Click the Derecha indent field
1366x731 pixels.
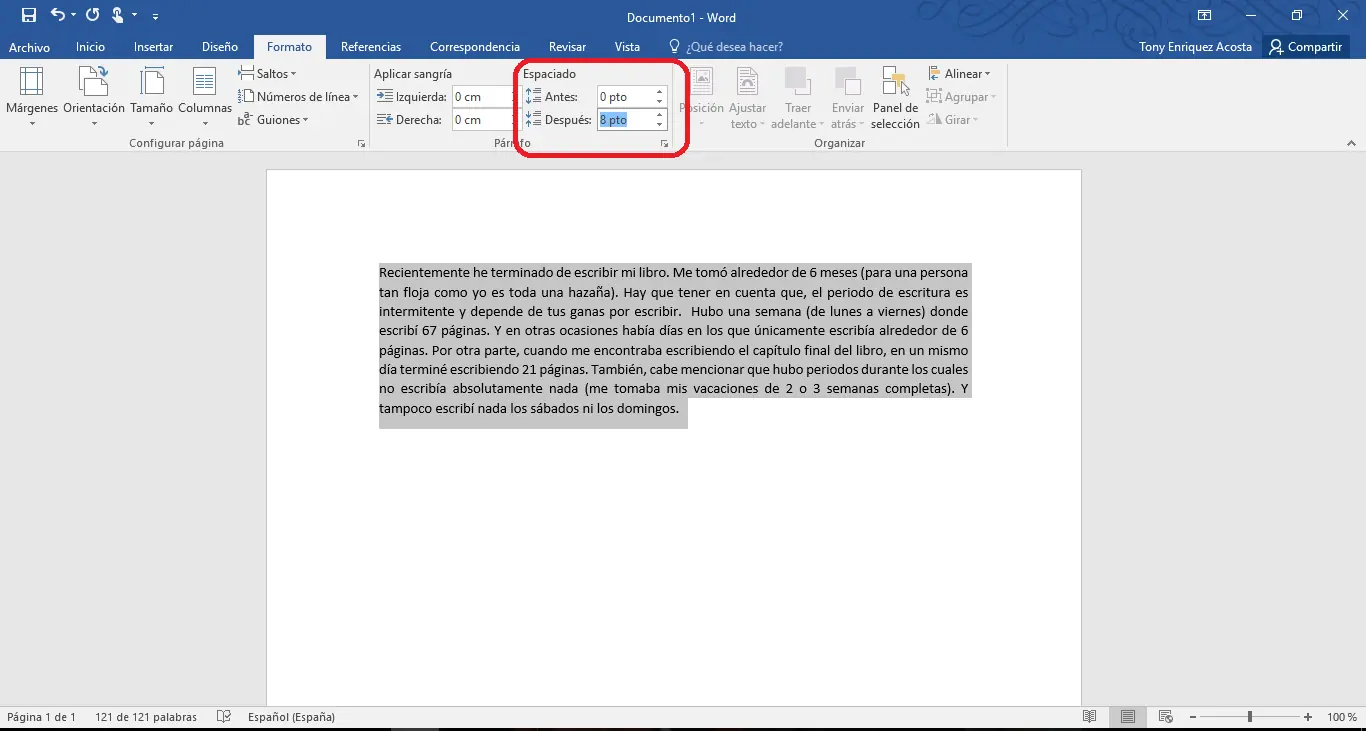[483, 120]
